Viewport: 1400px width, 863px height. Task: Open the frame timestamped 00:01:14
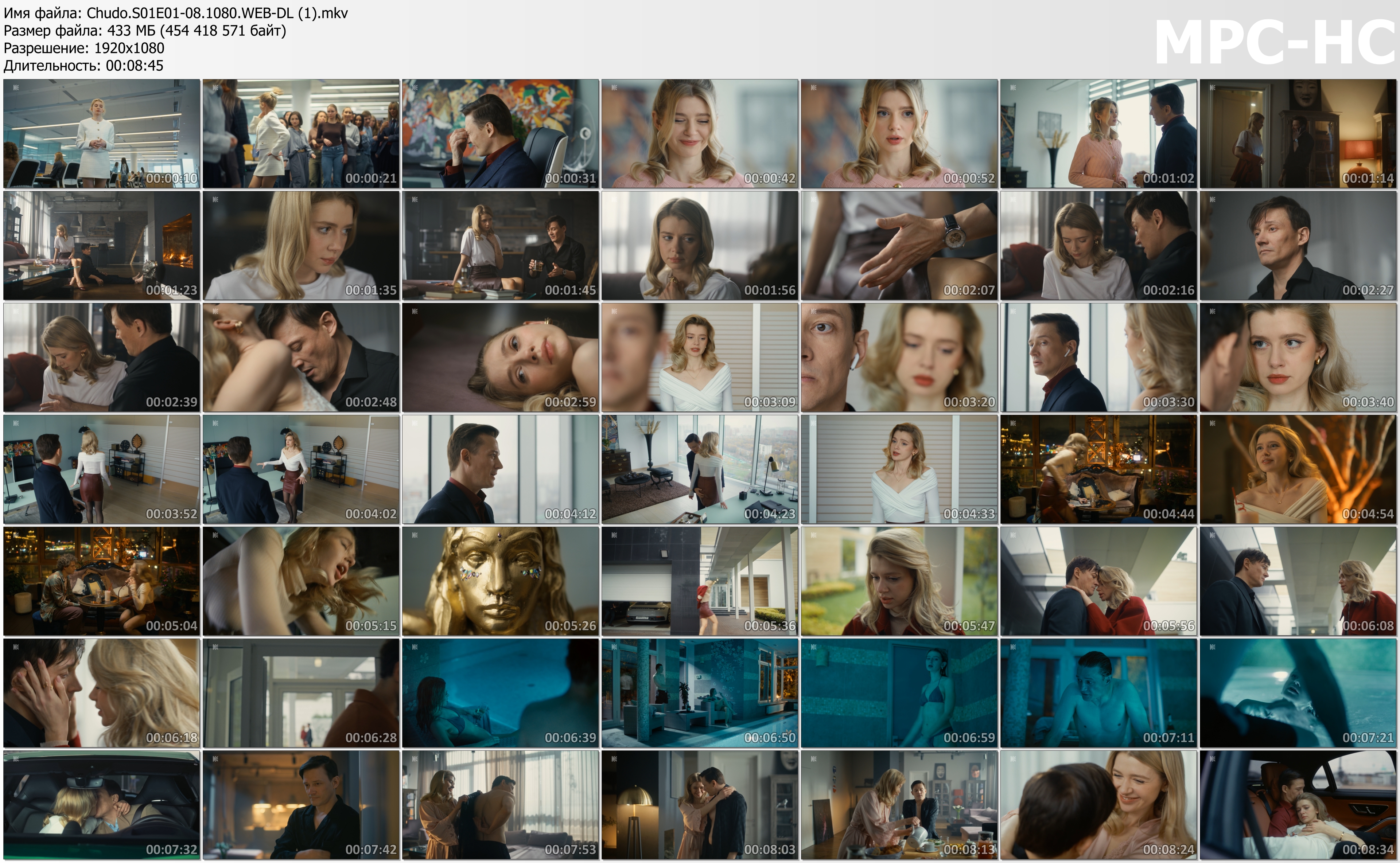[x=1298, y=133]
